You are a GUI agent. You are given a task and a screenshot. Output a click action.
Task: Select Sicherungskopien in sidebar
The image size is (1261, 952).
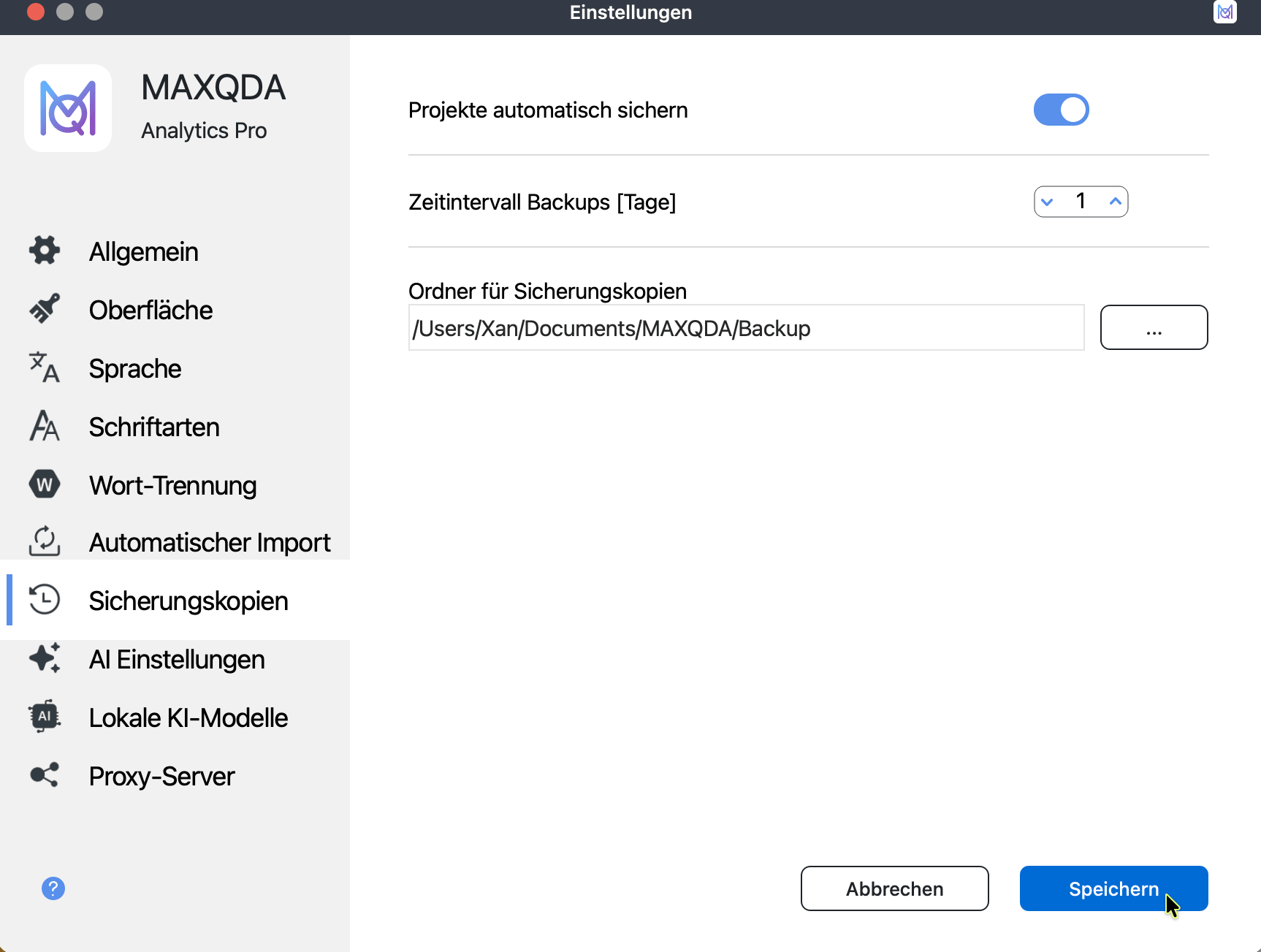pyautogui.click(x=175, y=601)
